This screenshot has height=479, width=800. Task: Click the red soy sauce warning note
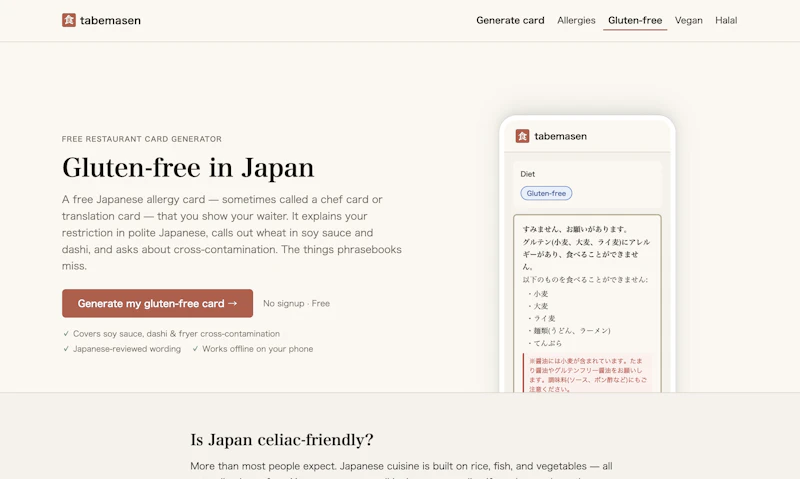pyautogui.click(x=587, y=373)
